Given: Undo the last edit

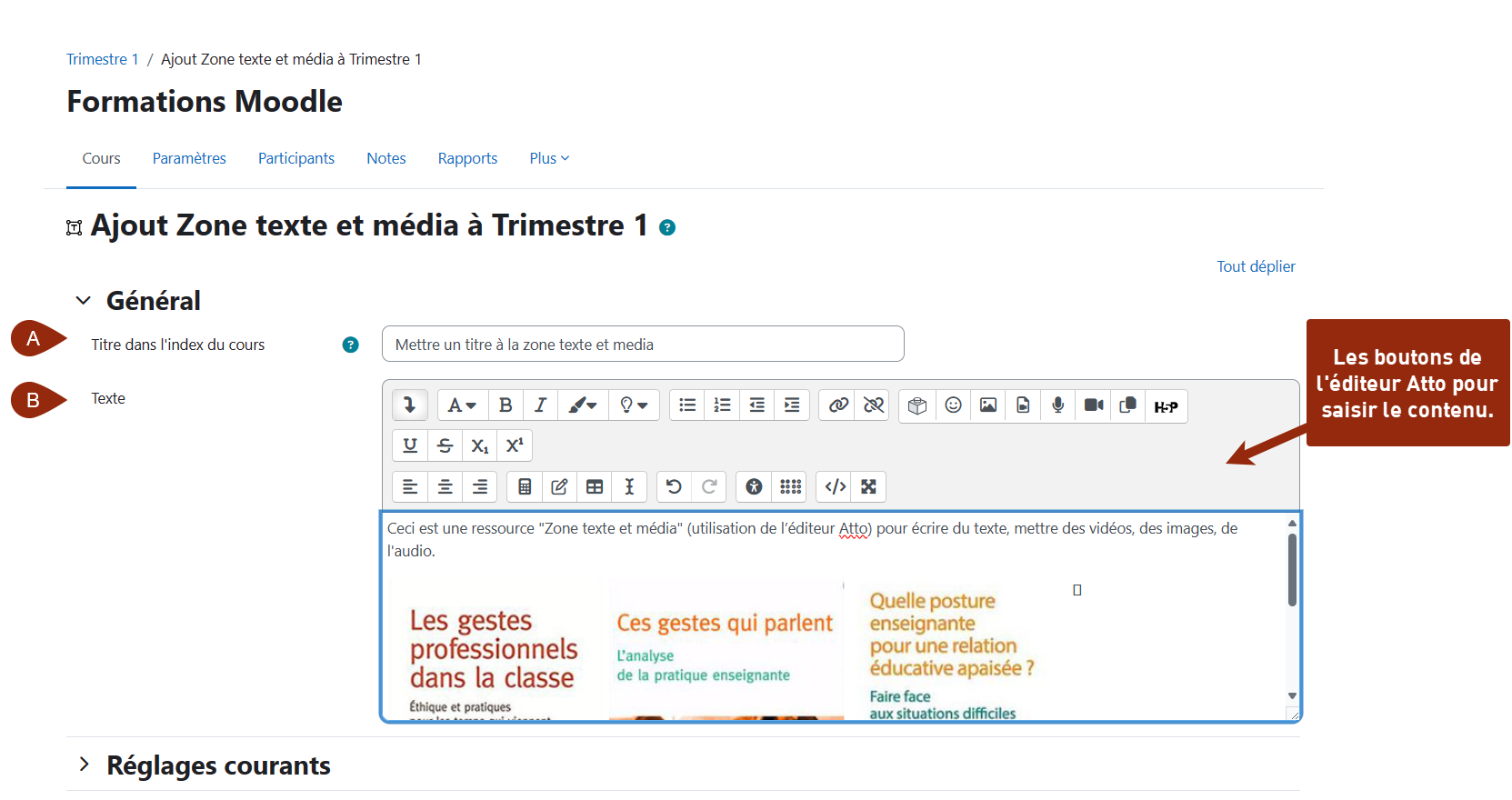Looking at the screenshot, I should (674, 486).
